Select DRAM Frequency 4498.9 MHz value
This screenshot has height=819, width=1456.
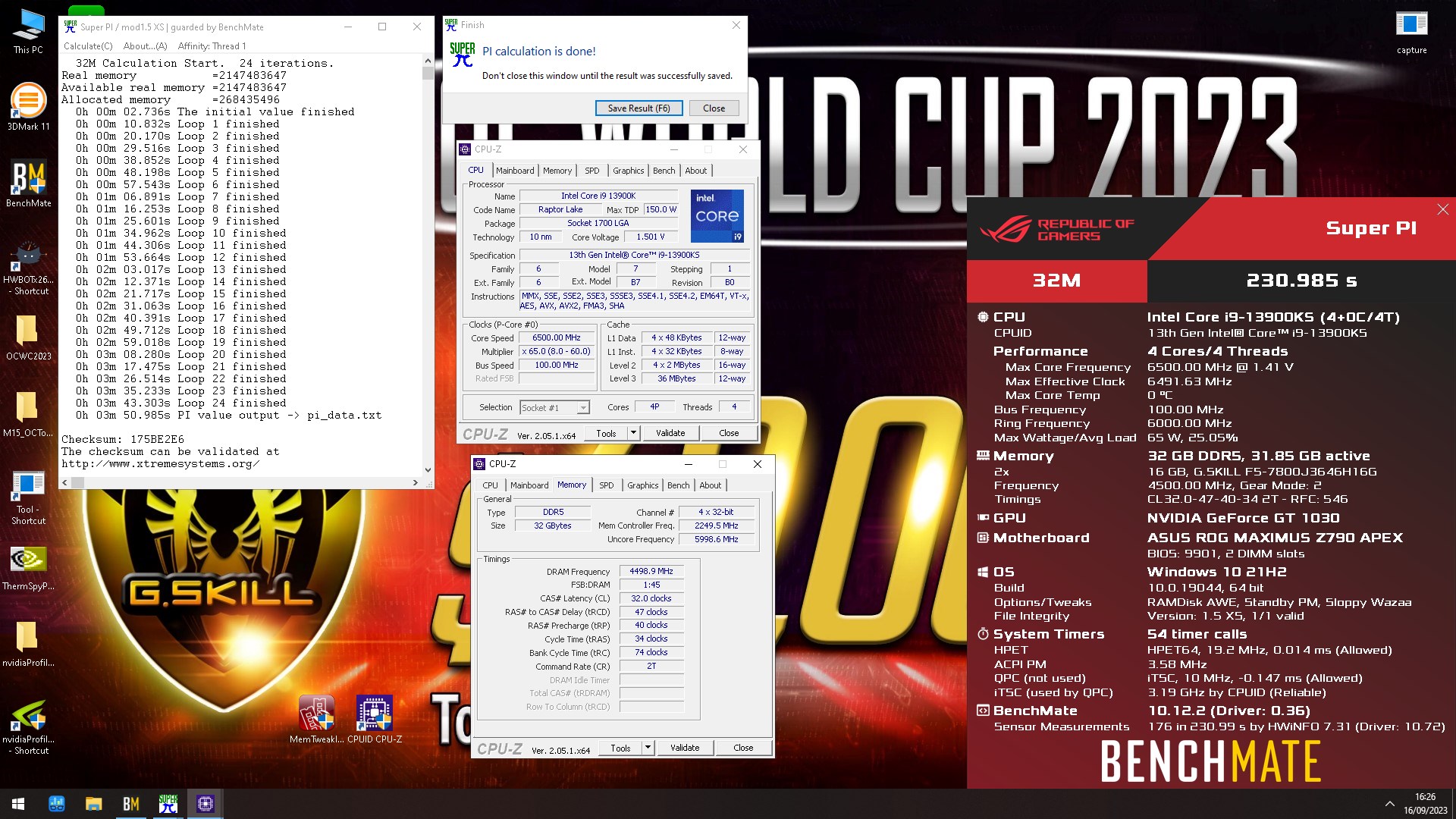(651, 572)
